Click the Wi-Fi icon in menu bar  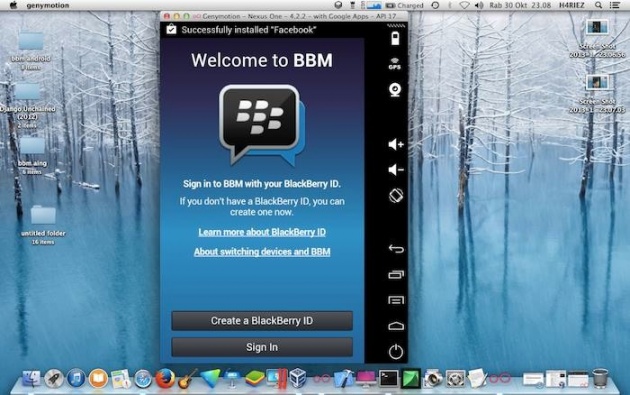(x=464, y=5)
